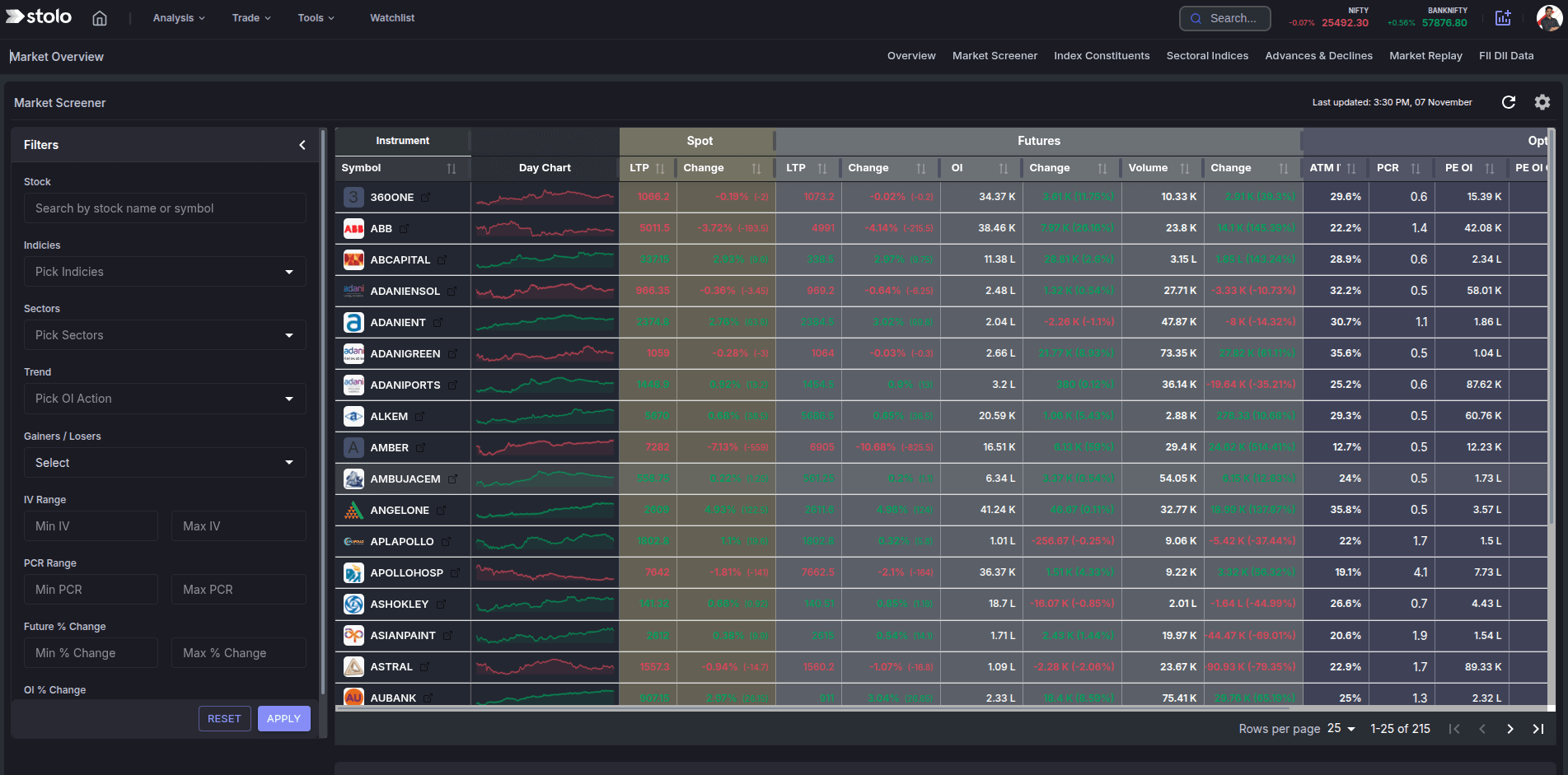The width and height of the screenshot is (1568, 775).
Task: Click the Home icon next to the Stolo logo
Action: click(x=99, y=17)
